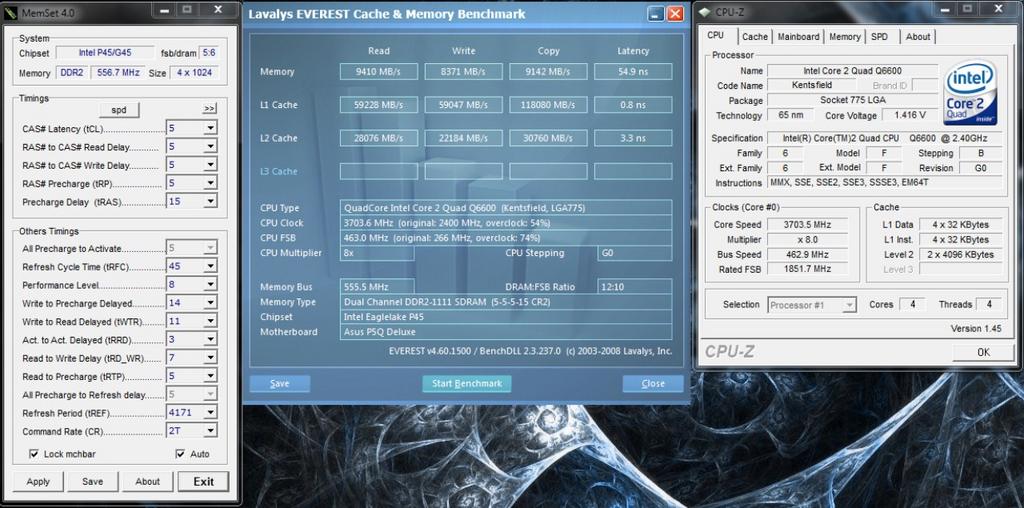This screenshot has width=1024, height=508.
Task: Click the Chipset Intel P45/G45 field
Action: click(105, 53)
